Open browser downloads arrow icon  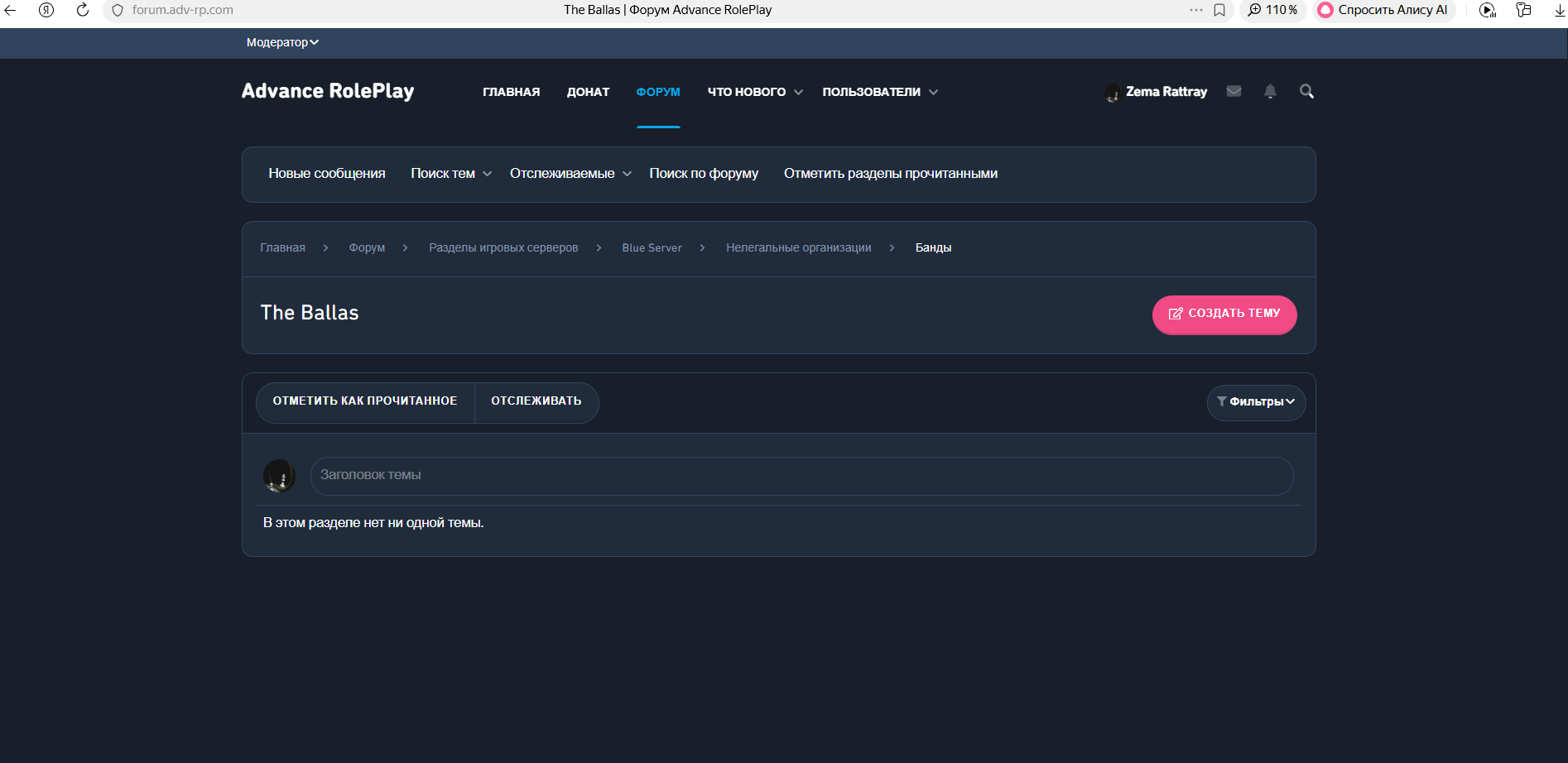pos(1560,10)
